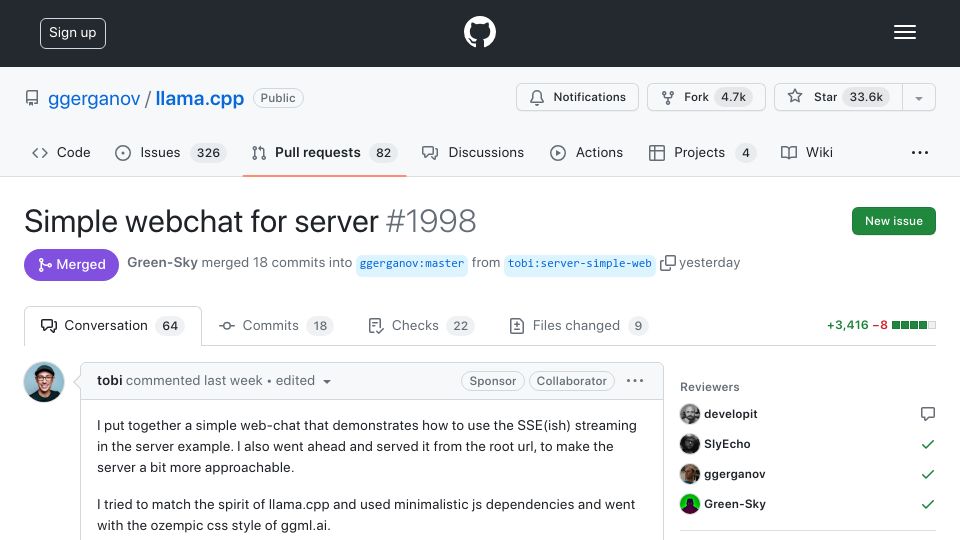Open the llama.cpp repository link
Viewport: 960px width, 540px height.
pos(200,98)
